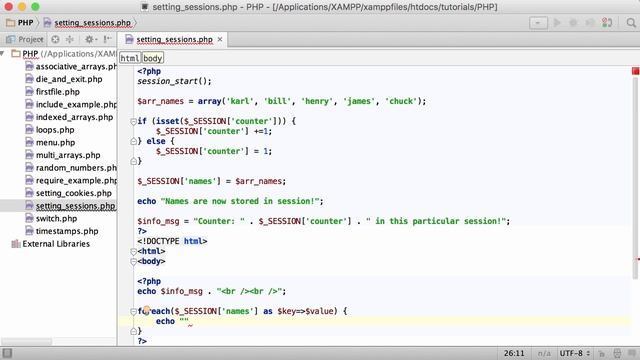
Task: Click the Project panel horizontal scrollbar
Action: pos(27,341)
